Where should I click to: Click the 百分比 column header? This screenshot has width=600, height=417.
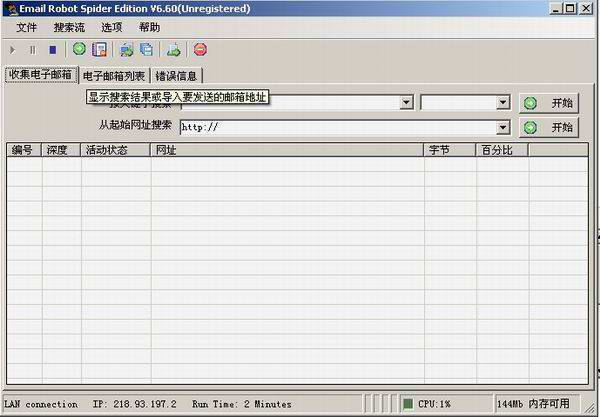click(x=502, y=150)
